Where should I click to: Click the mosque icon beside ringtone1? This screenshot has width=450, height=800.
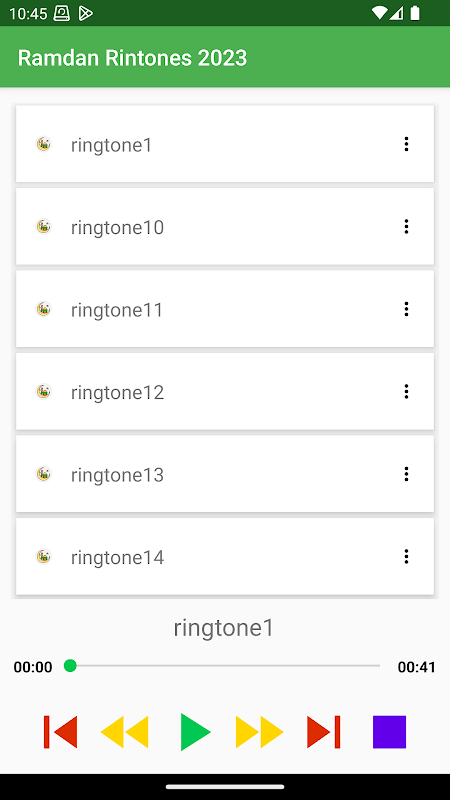click(x=44, y=144)
